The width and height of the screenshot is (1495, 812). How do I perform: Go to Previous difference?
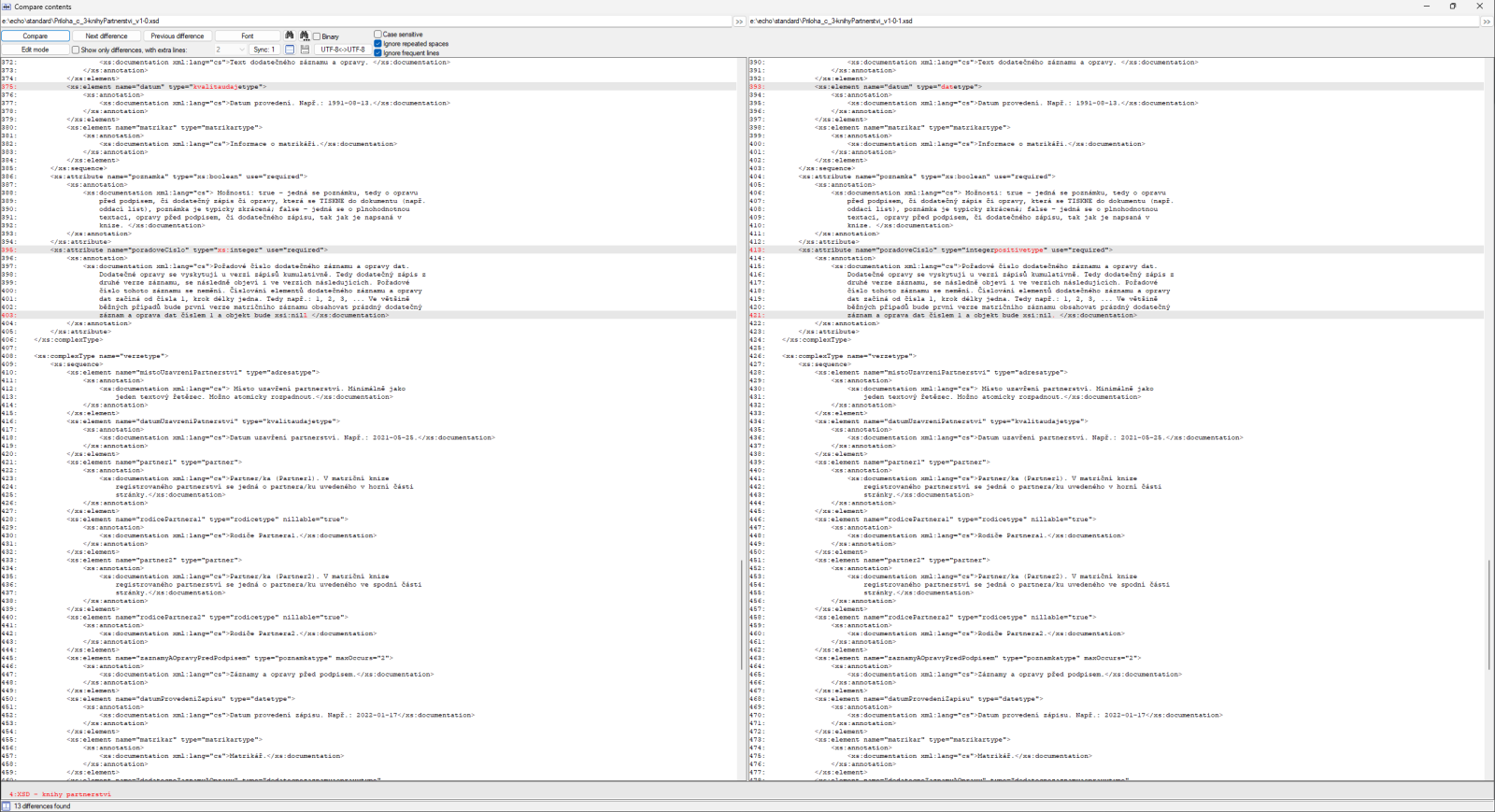pyautogui.click(x=178, y=36)
